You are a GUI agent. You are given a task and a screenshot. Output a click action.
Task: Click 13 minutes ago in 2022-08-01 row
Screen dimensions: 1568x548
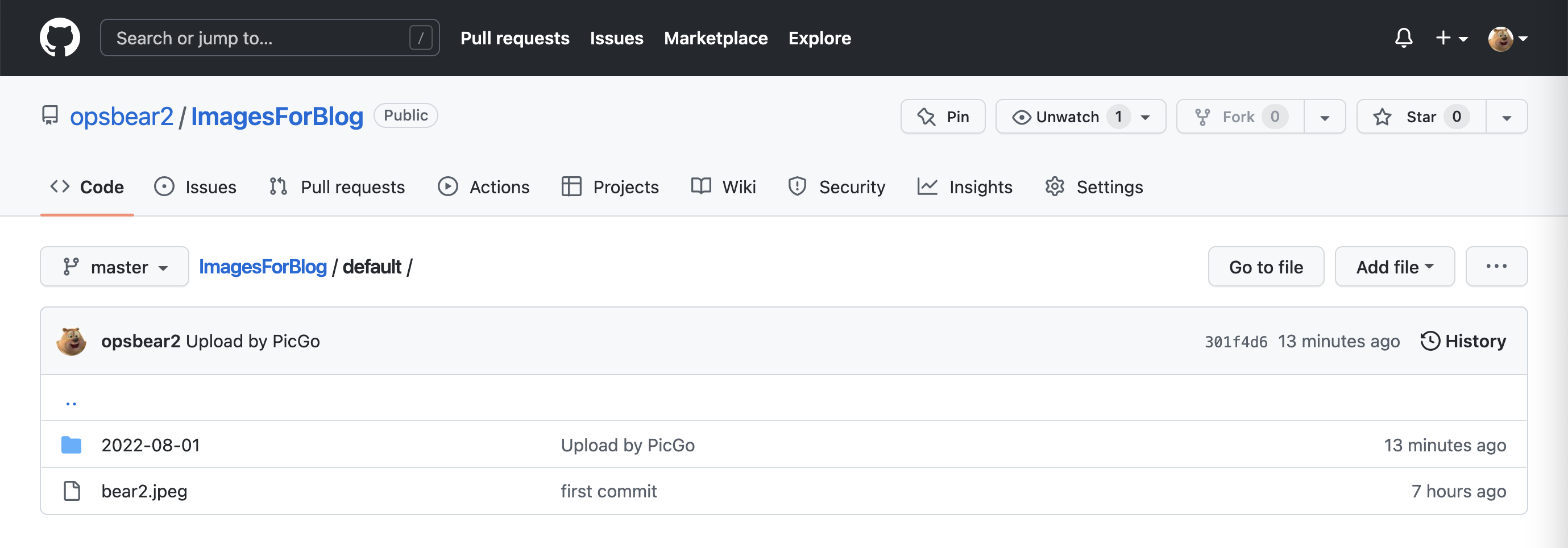click(1445, 445)
